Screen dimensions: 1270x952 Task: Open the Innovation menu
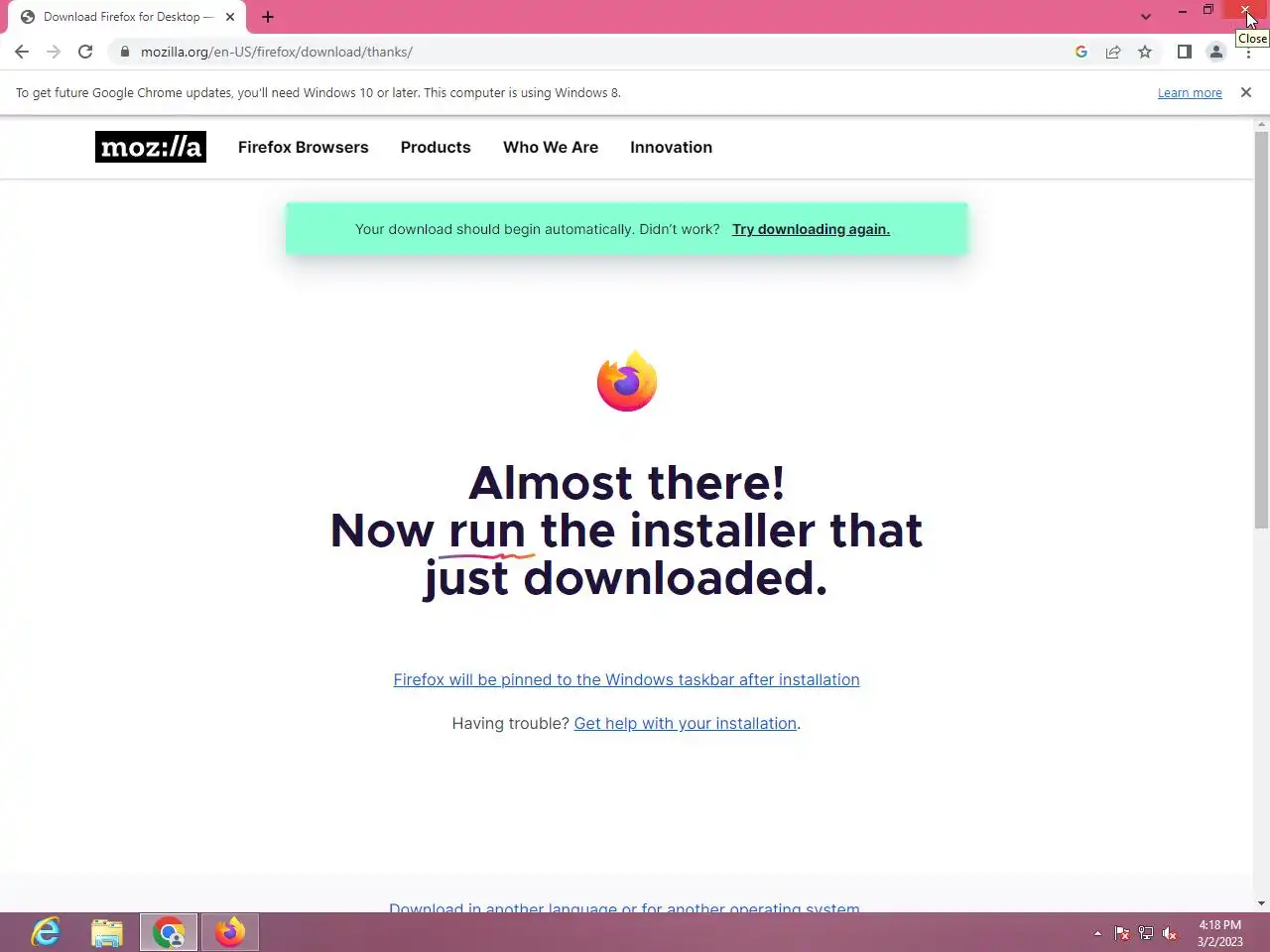click(x=671, y=147)
